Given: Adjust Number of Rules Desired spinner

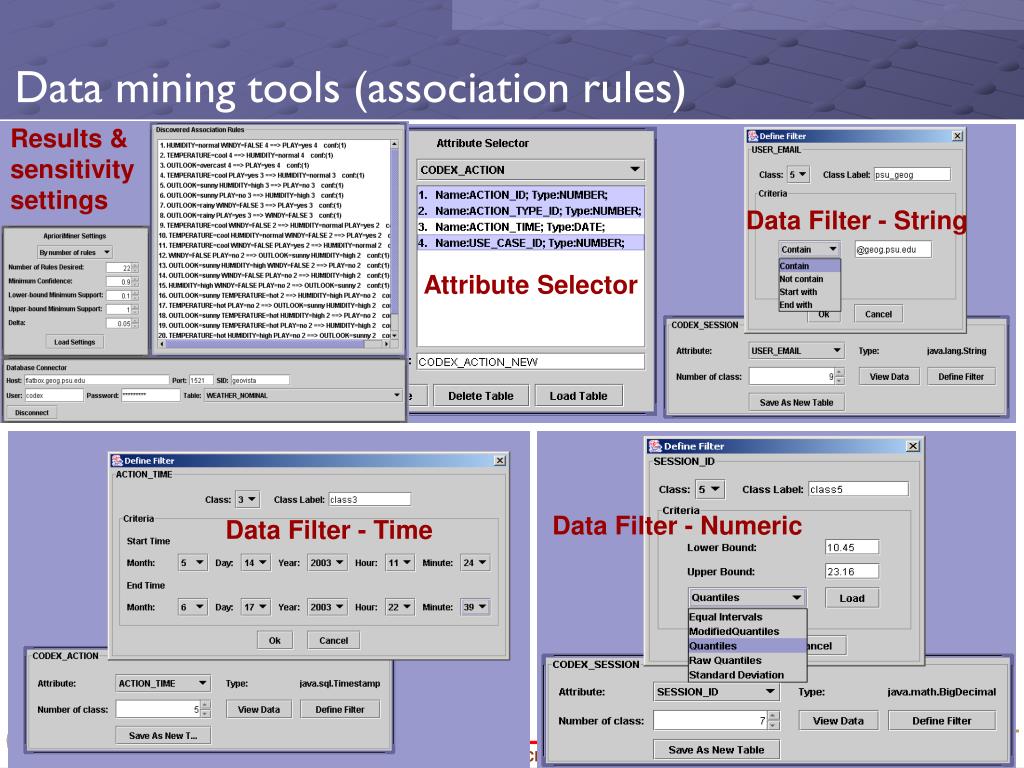Looking at the screenshot, I should point(135,268).
